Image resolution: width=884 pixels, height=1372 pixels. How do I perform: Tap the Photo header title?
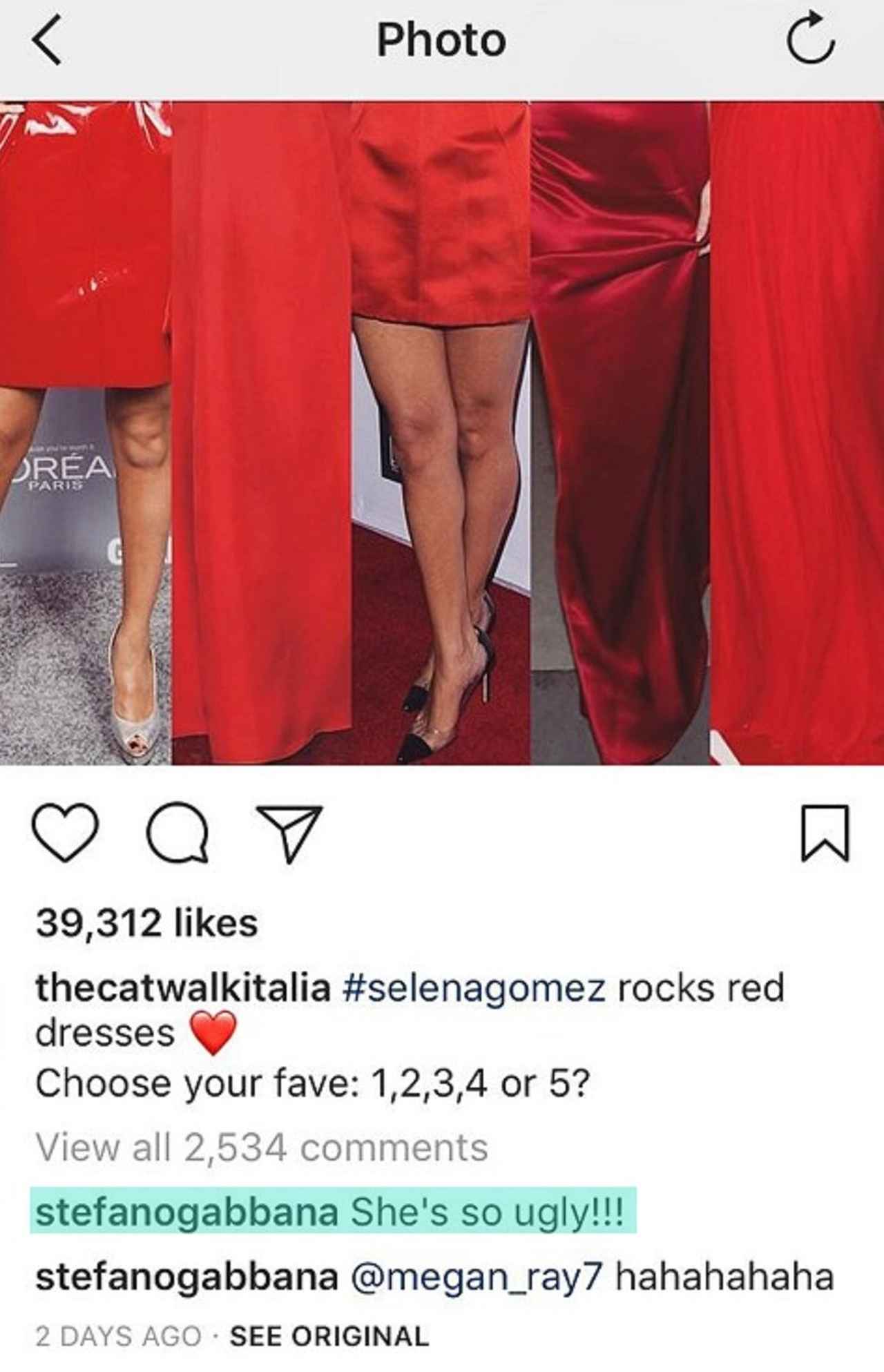(x=441, y=40)
